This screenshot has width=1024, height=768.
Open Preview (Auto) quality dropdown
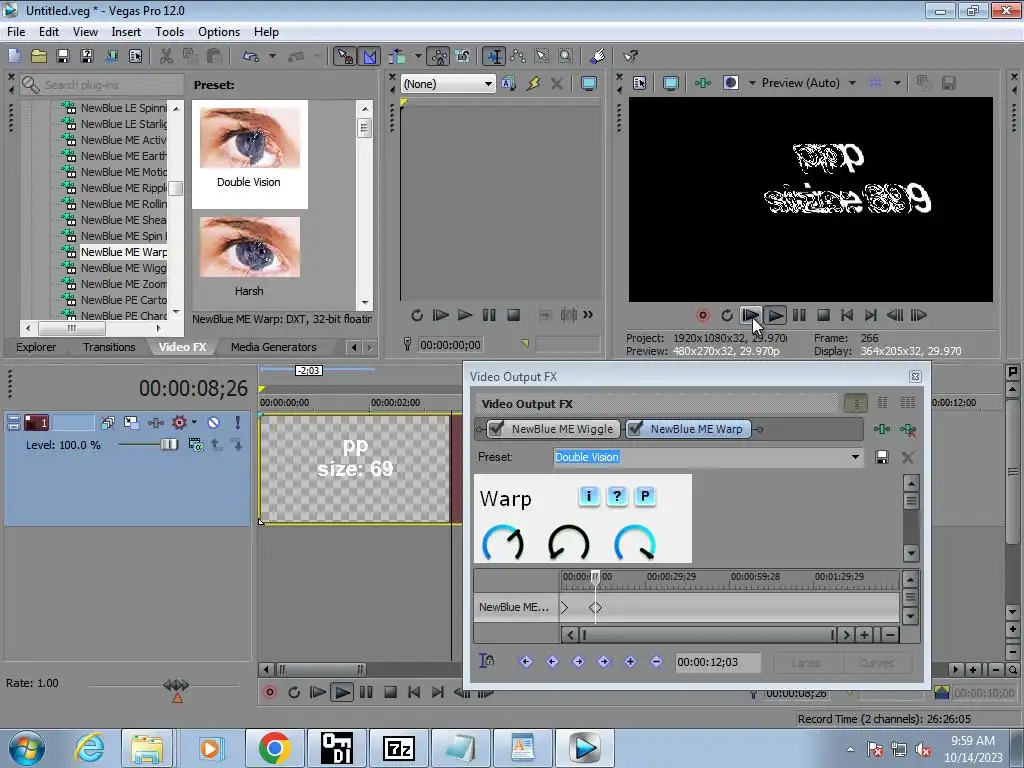[x=852, y=83]
